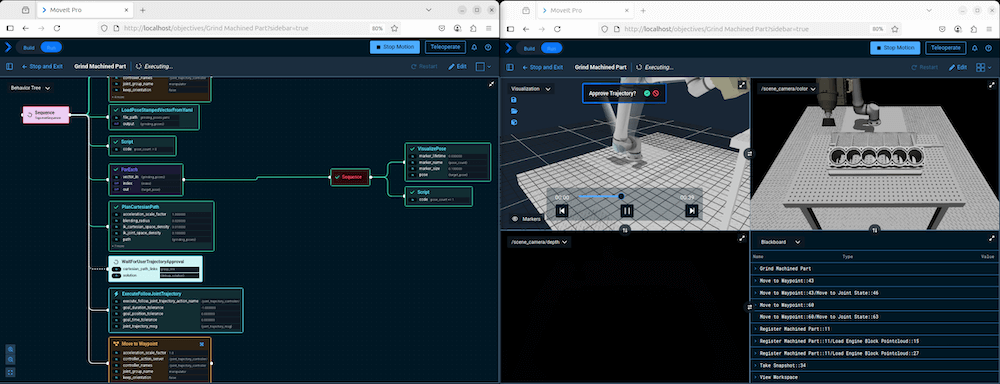Reload page in left browser window
This screenshot has width=1000, height=384.
point(57,29)
